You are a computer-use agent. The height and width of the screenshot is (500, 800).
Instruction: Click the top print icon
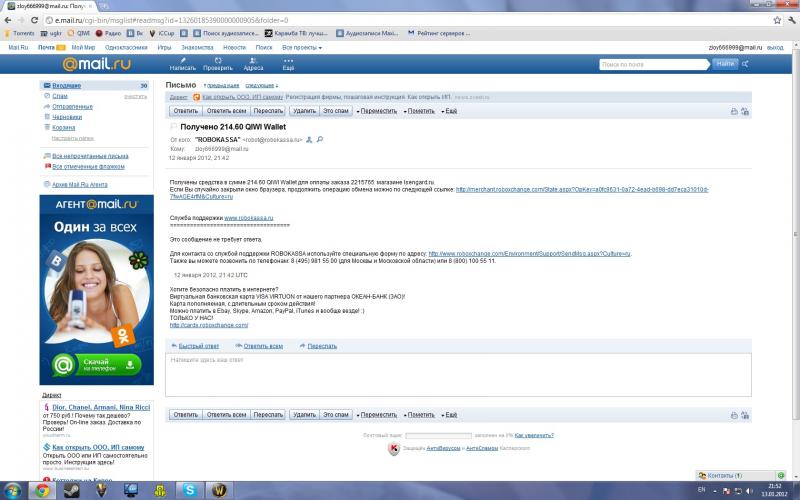click(x=734, y=111)
